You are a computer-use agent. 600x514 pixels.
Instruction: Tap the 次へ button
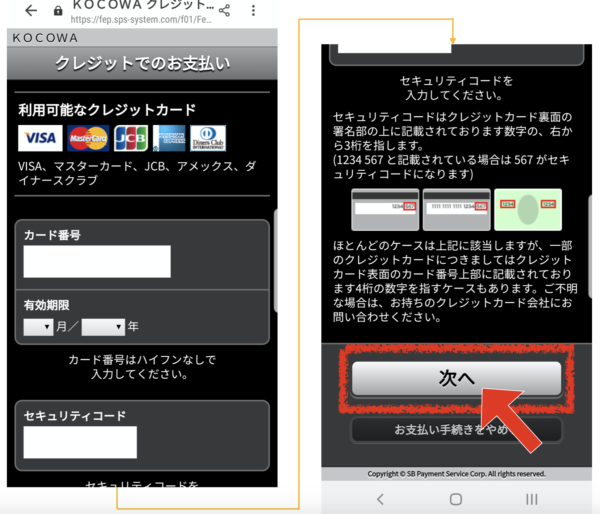(457, 379)
